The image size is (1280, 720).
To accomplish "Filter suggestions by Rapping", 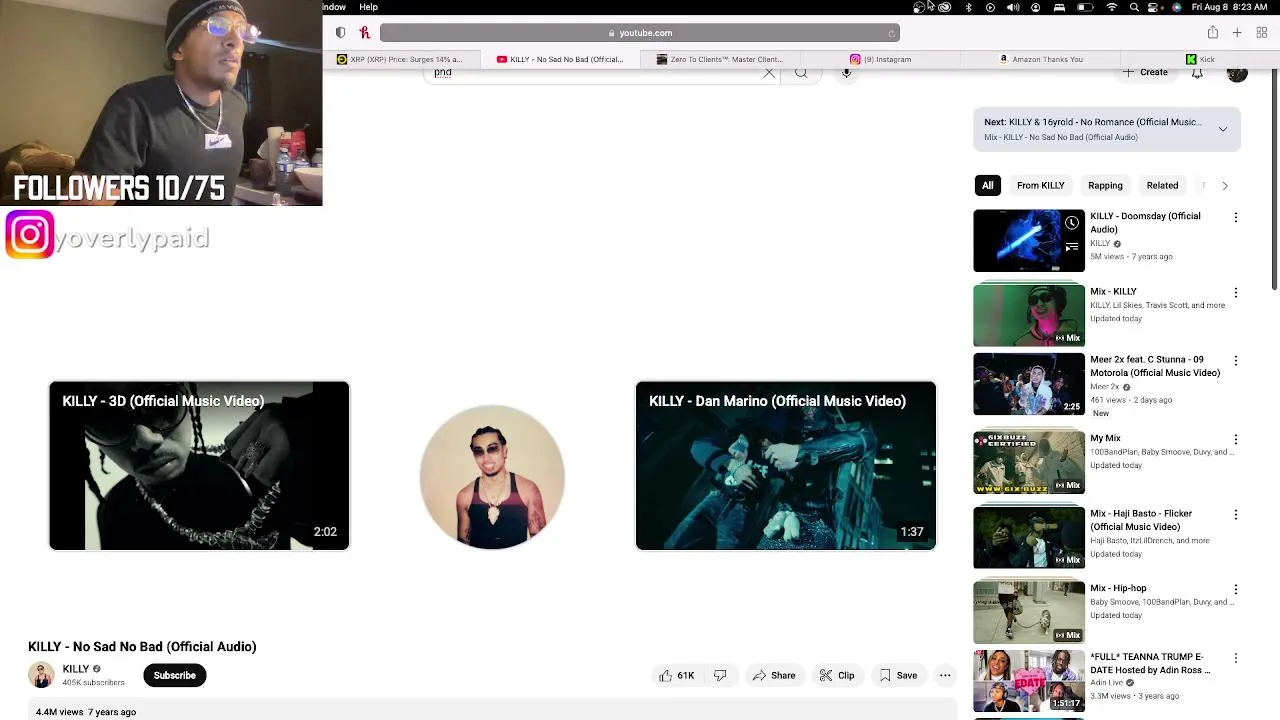I will [x=1105, y=186].
